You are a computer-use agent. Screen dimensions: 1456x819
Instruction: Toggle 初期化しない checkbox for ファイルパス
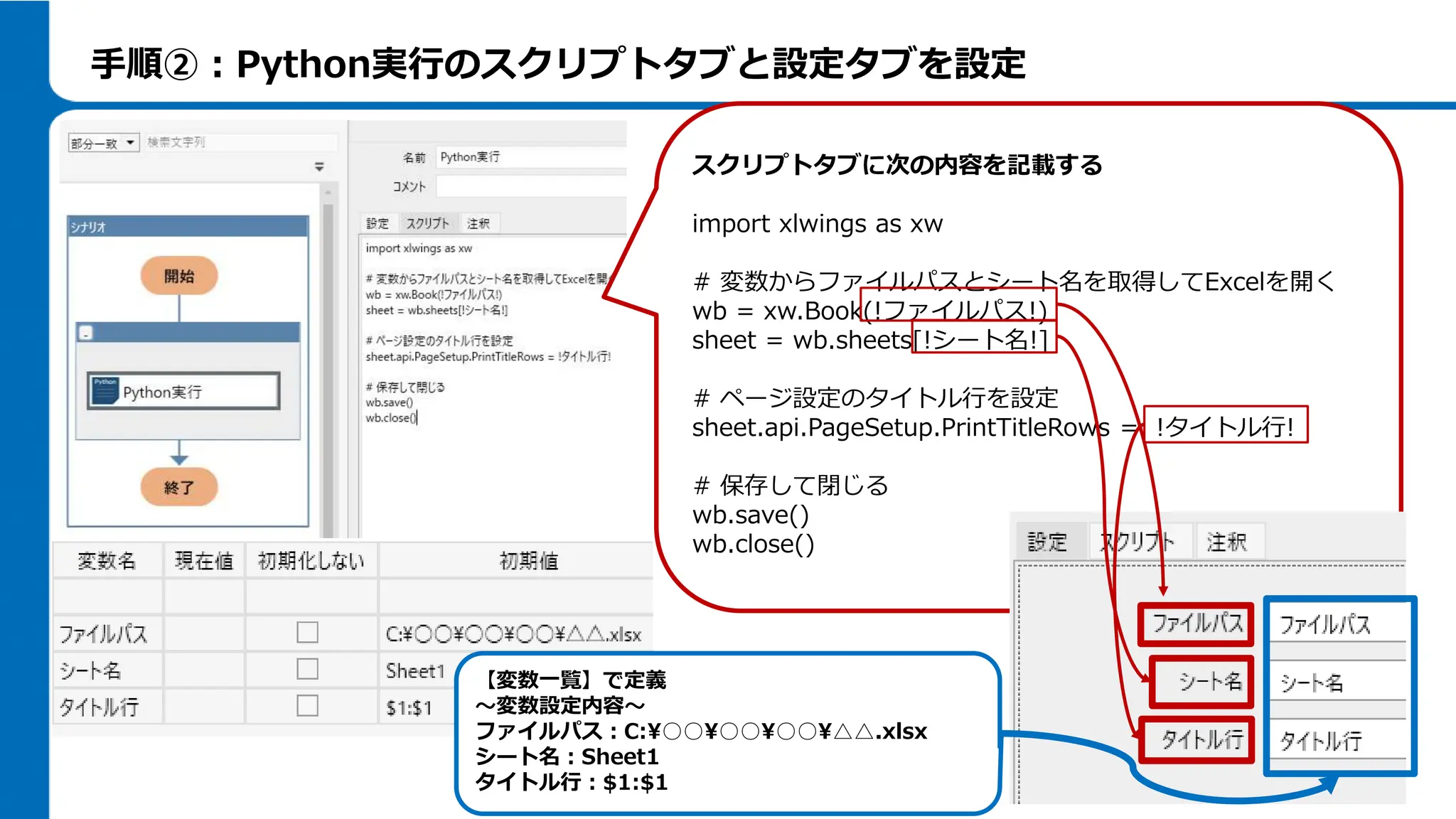(307, 632)
